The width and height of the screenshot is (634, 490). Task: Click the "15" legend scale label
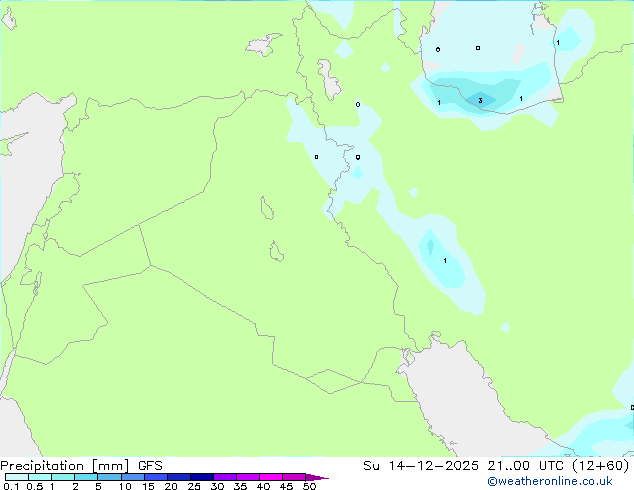[148, 486]
